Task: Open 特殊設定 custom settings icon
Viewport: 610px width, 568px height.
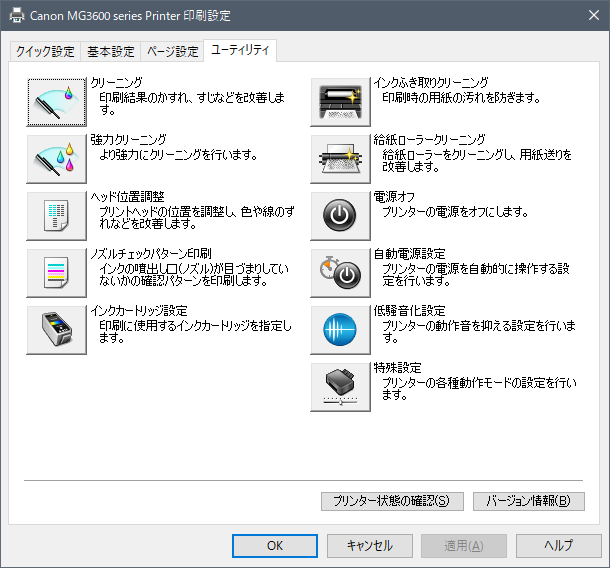Action: pyautogui.click(x=340, y=387)
